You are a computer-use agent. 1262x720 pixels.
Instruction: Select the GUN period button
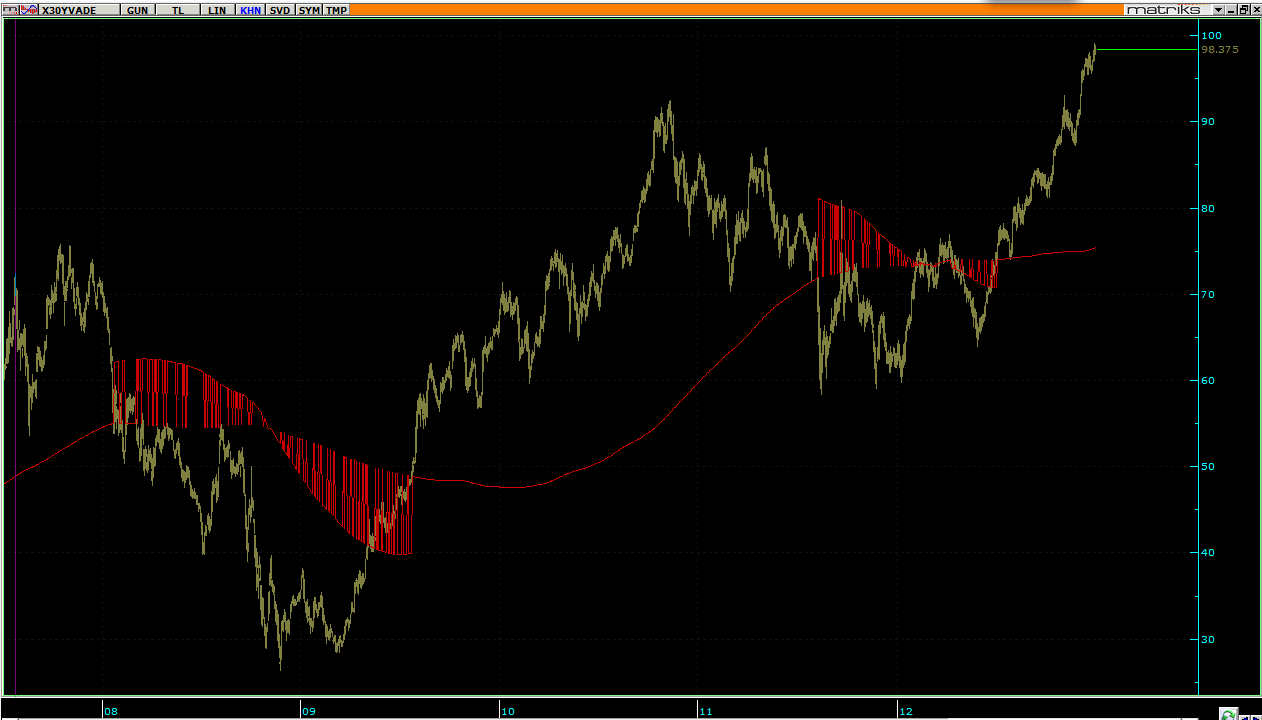coord(137,10)
